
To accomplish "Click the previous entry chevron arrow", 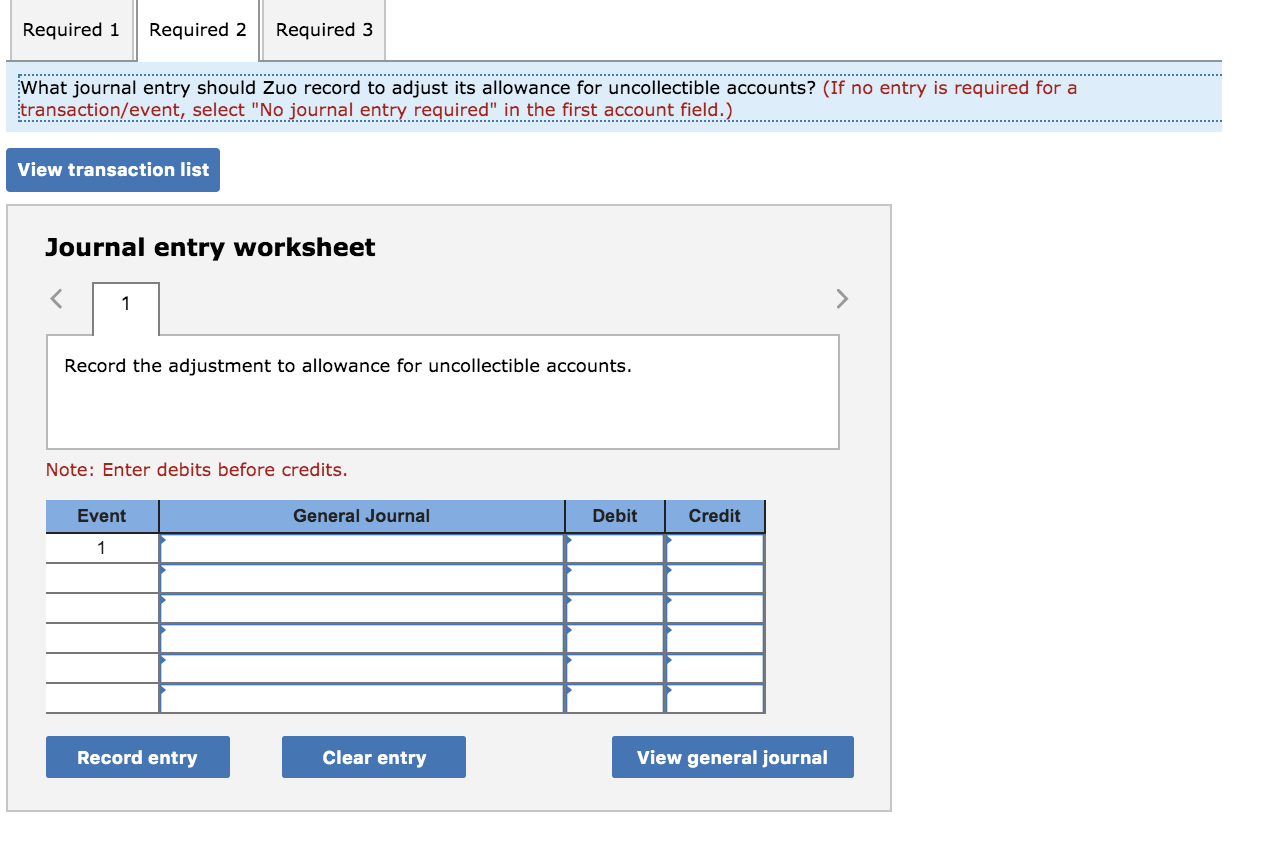I will point(56,298).
